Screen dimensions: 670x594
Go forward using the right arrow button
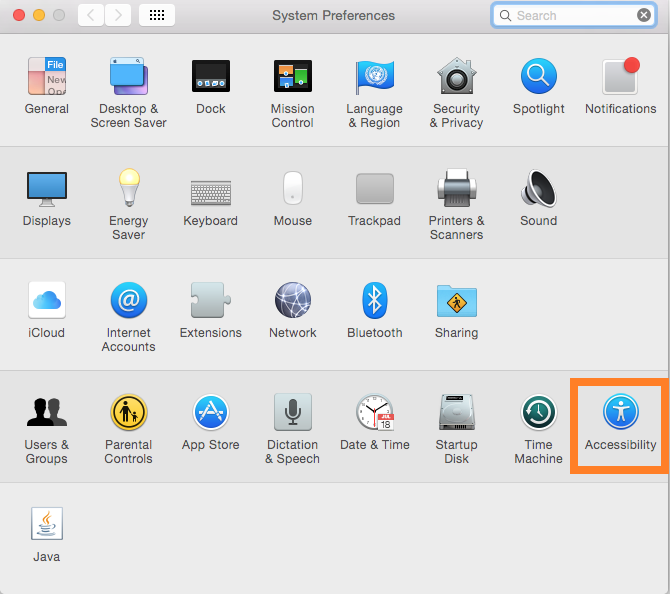point(118,15)
